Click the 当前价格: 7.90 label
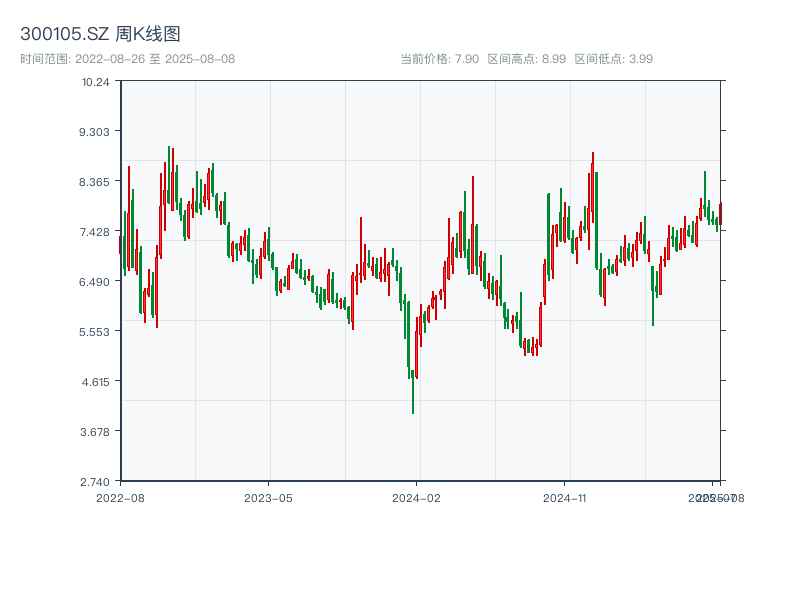800x600 pixels. pyautogui.click(x=439, y=59)
